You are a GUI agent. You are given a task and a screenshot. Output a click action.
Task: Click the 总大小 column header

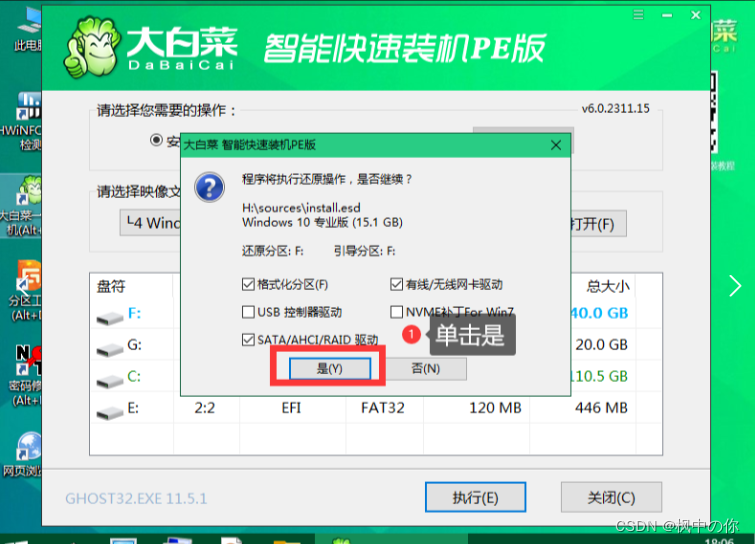(608, 286)
